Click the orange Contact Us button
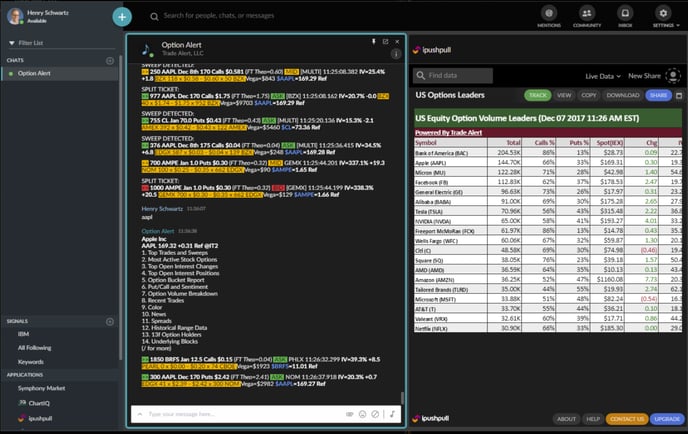Viewport: 688px width, 434px height. (627, 419)
